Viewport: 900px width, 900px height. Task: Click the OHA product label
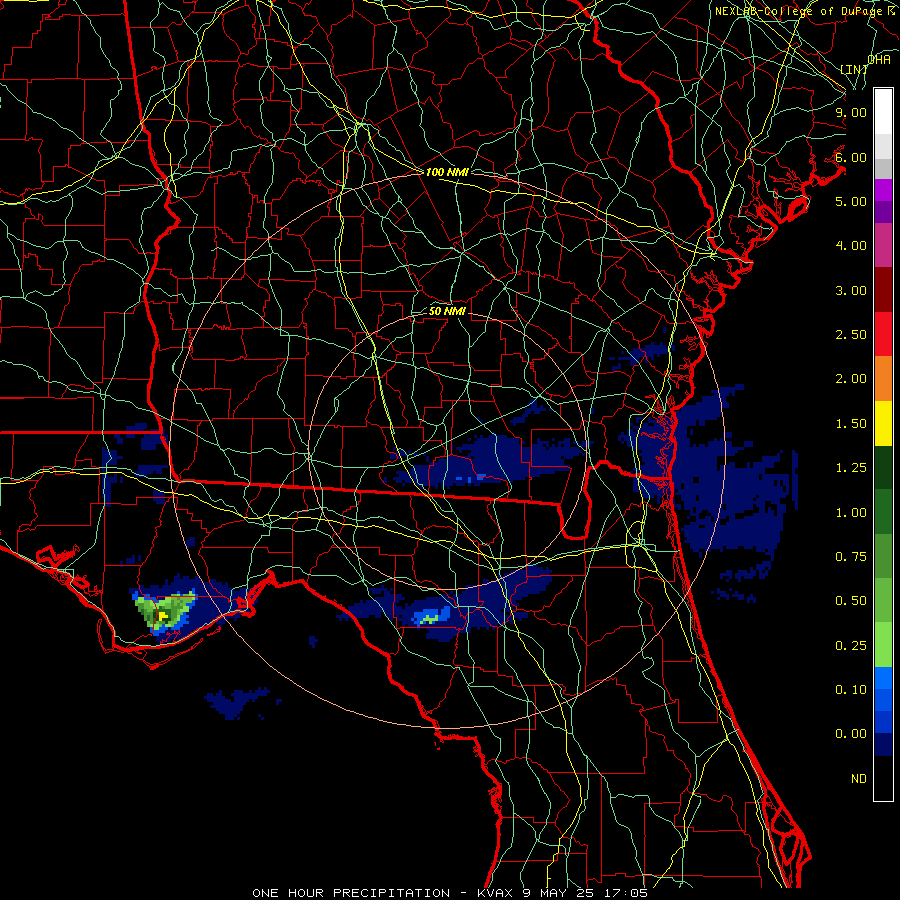click(879, 60)
